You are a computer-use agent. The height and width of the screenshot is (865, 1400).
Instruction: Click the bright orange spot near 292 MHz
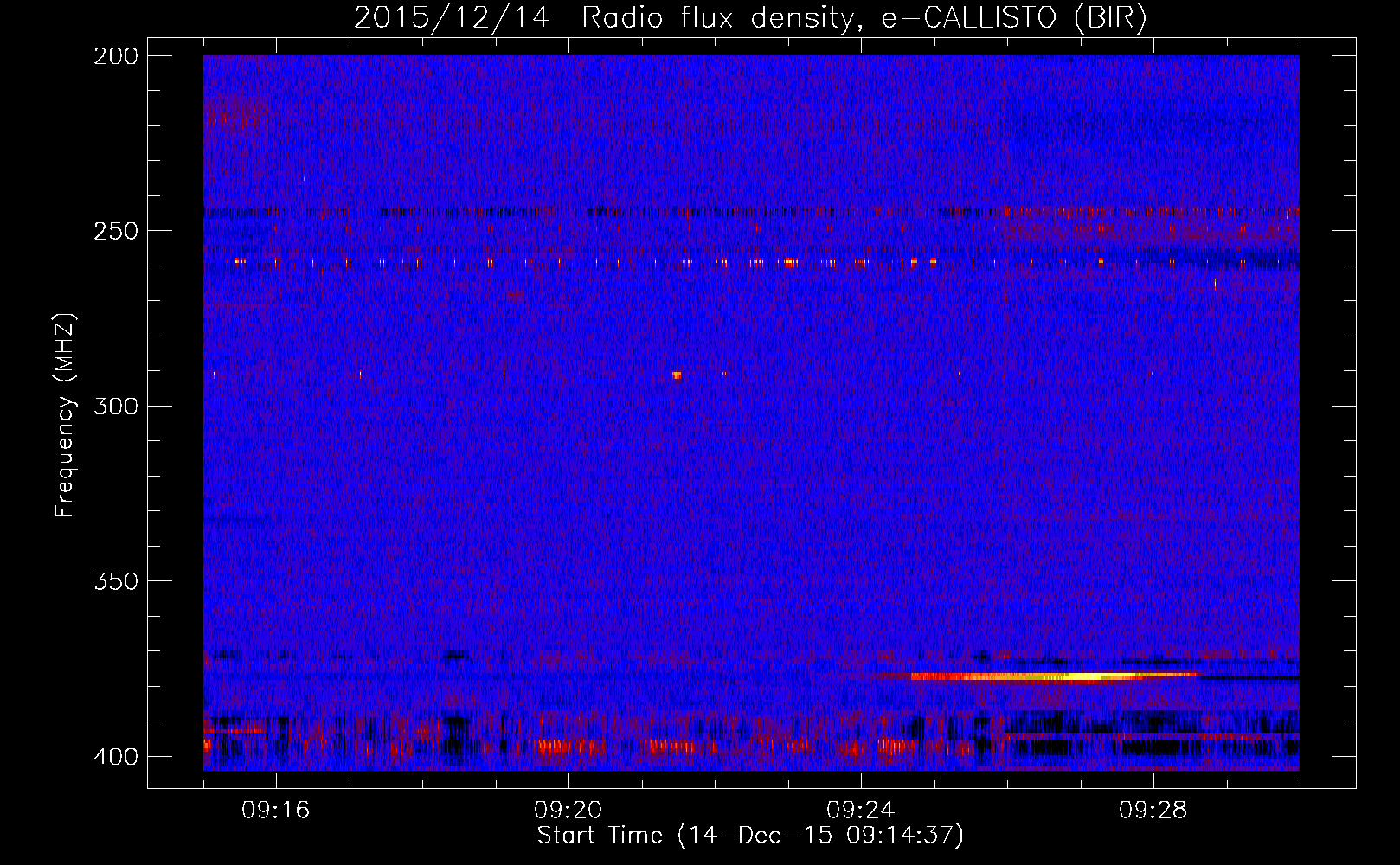pyautogui.click(x=677, y=375)
